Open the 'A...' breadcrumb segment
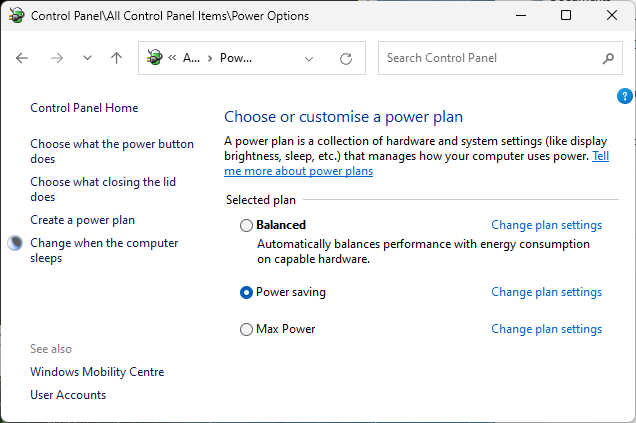Screen dimensions: 636x423 coord(191,58)
